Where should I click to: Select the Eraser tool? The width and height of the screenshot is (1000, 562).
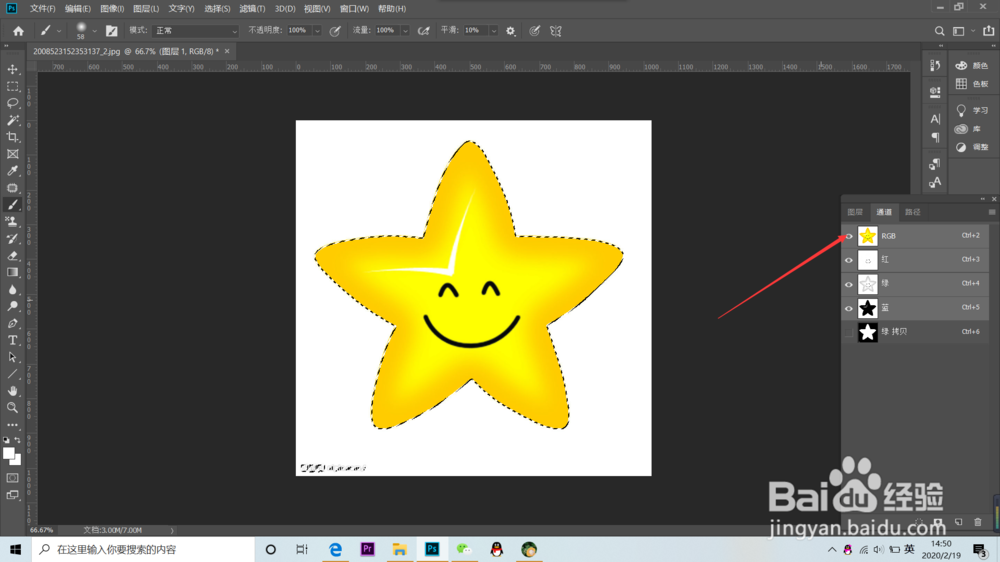point(12,255)
